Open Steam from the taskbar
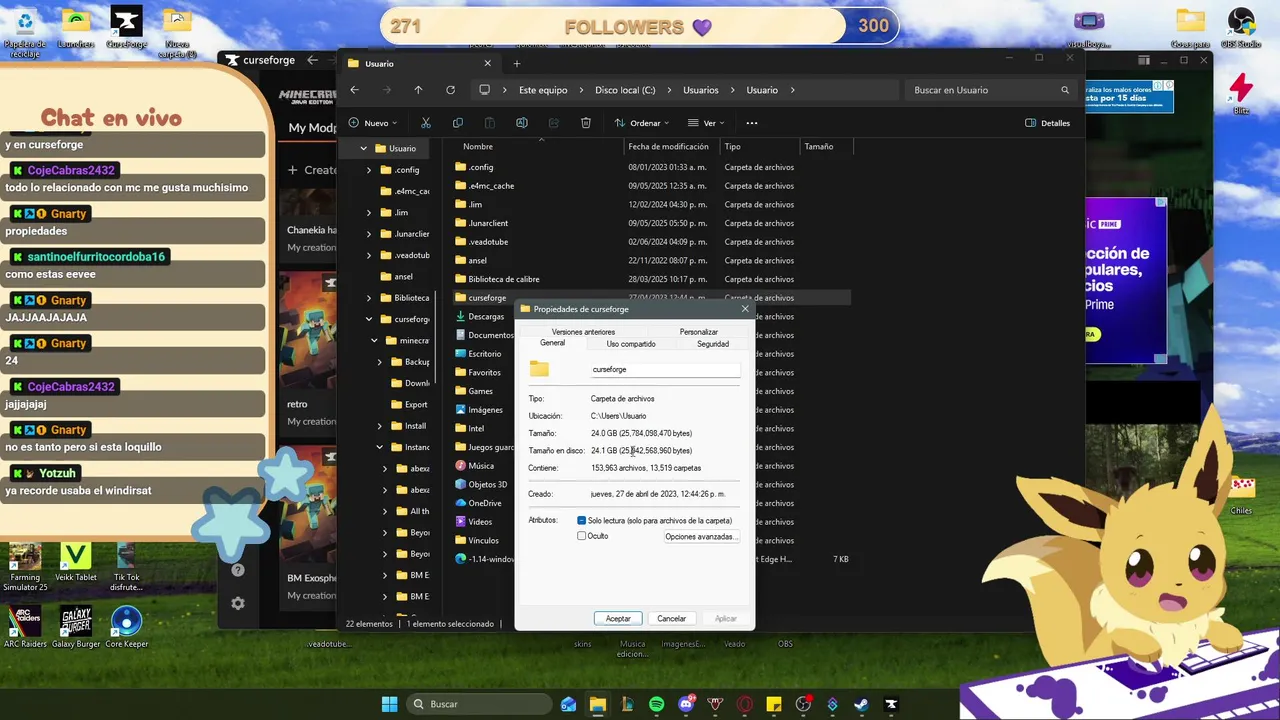Image resolution: width=1280 pixels, height=720 pixels. 861,704
